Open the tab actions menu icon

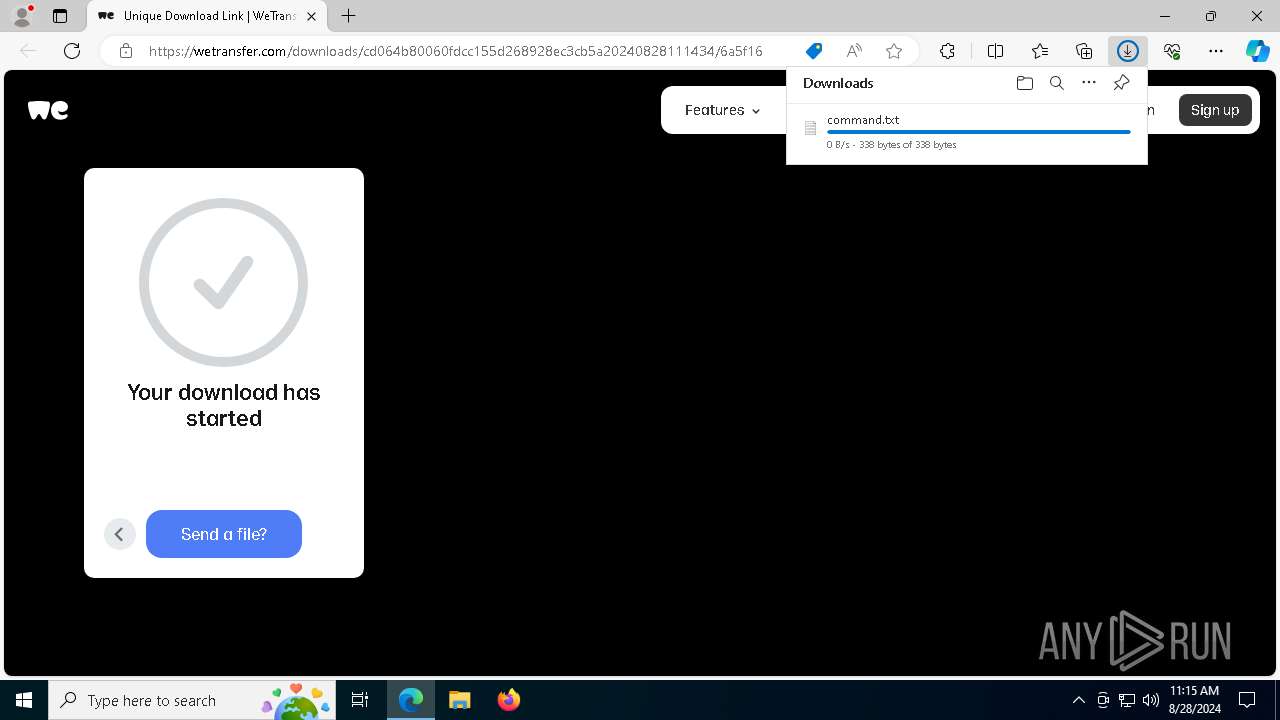click(60, 16)
